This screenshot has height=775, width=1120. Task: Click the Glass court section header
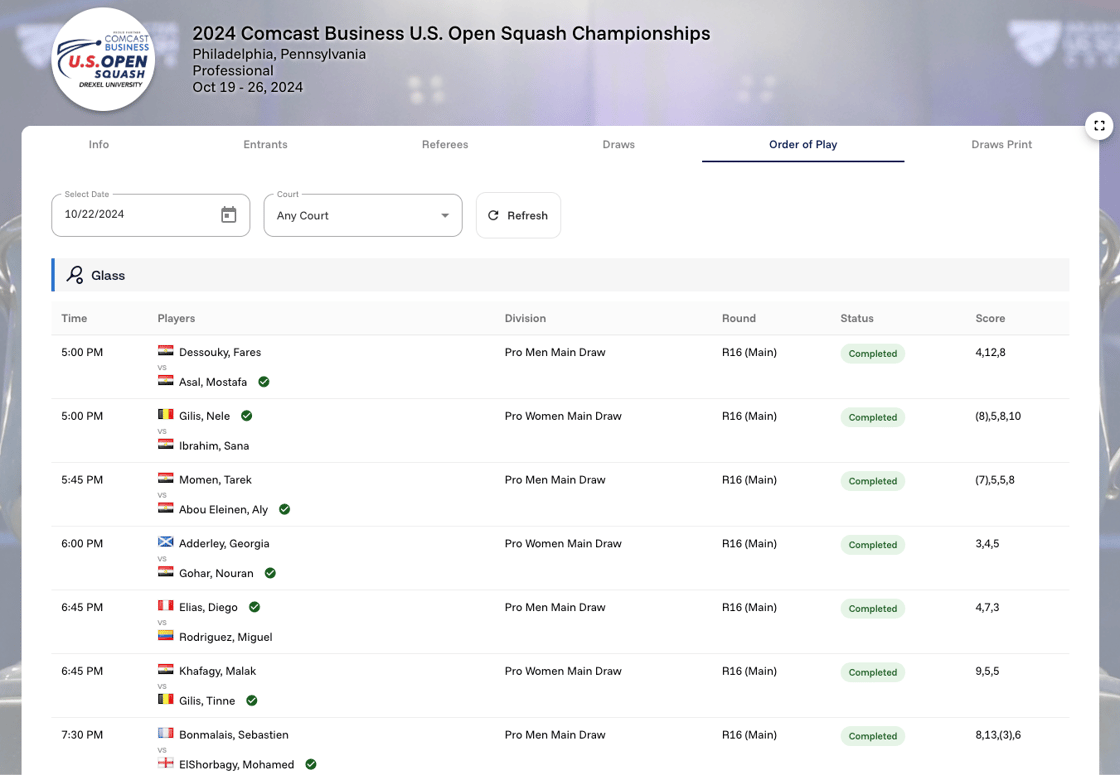click(560, 275)
